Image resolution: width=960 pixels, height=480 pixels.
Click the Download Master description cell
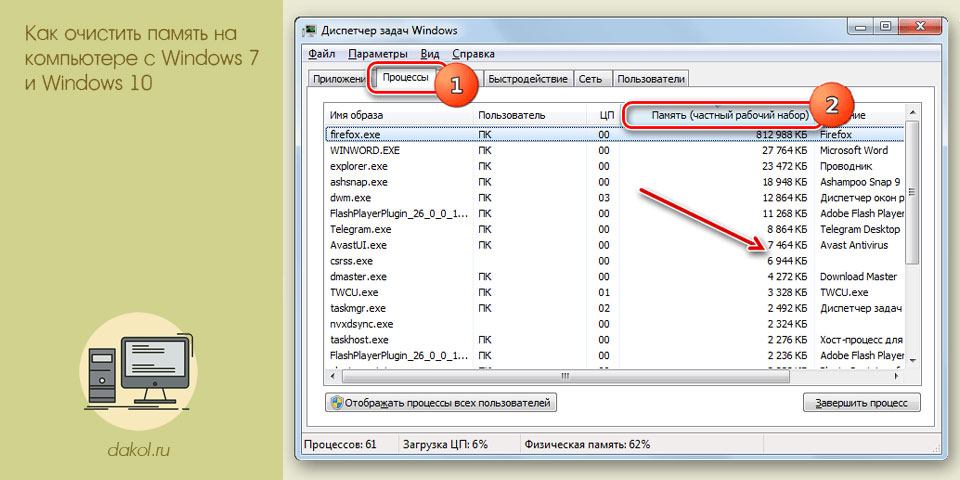858,277
